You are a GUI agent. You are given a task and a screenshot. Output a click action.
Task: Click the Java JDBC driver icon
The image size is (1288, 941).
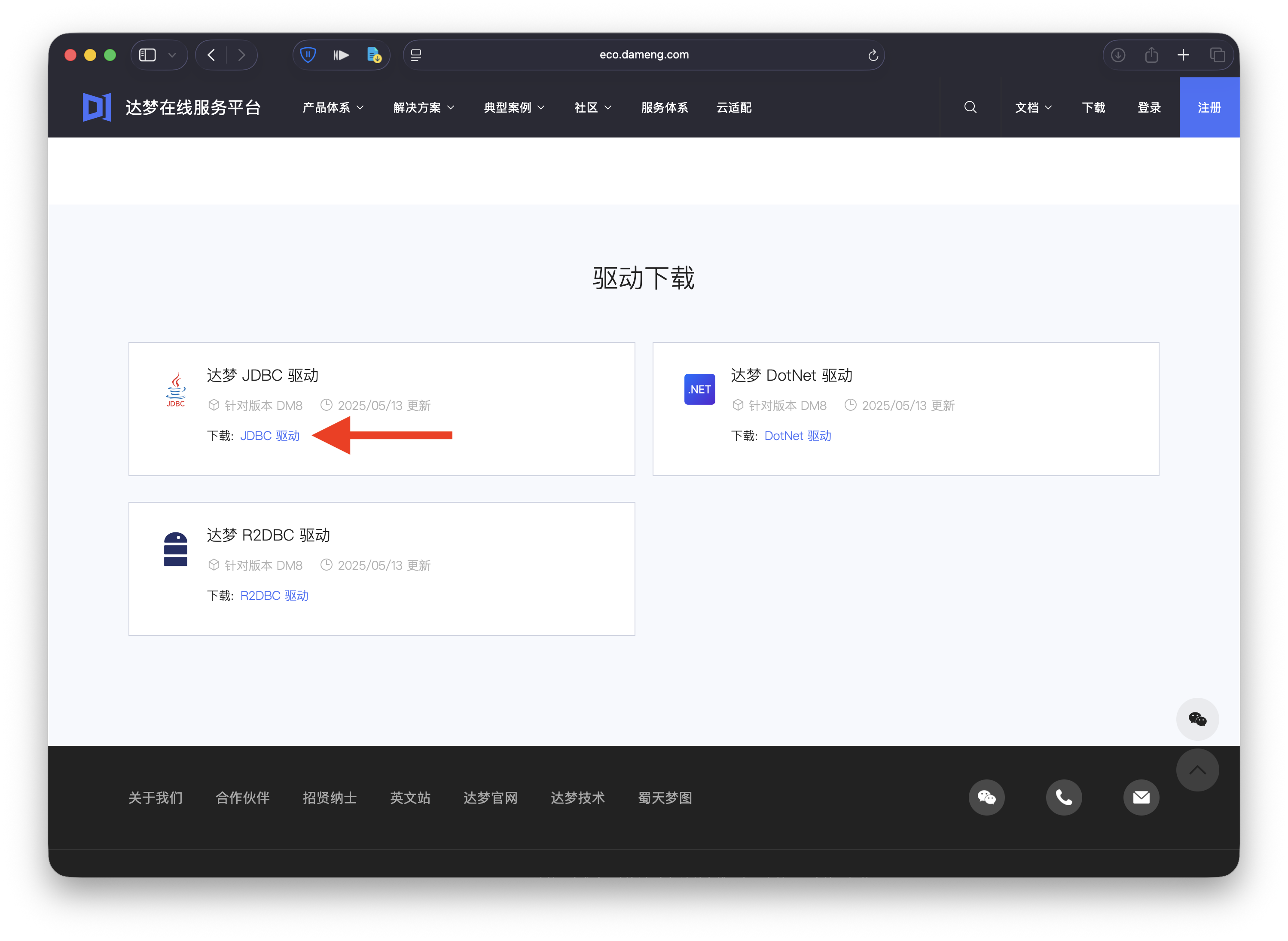(175, 390)
